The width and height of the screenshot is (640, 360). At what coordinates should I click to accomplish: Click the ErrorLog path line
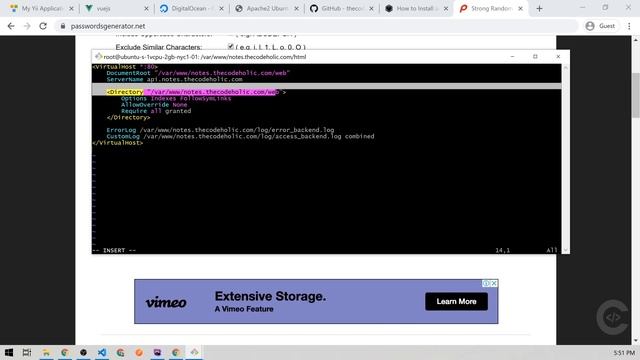[220, 130]
